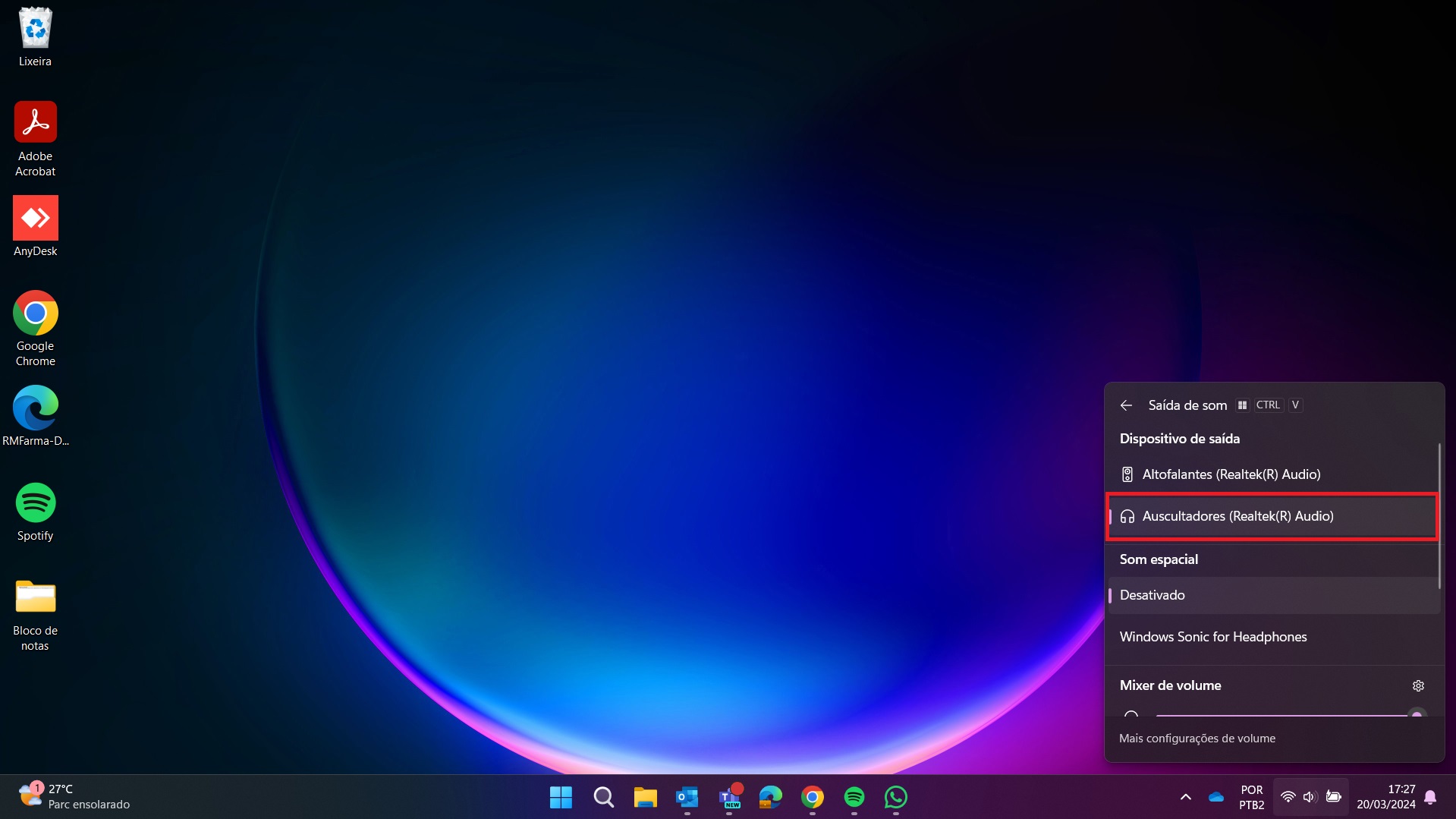Go back from the Saída de som panel
The width and height of the screenshot is (1456, 819).
(x=1126, y=405)
